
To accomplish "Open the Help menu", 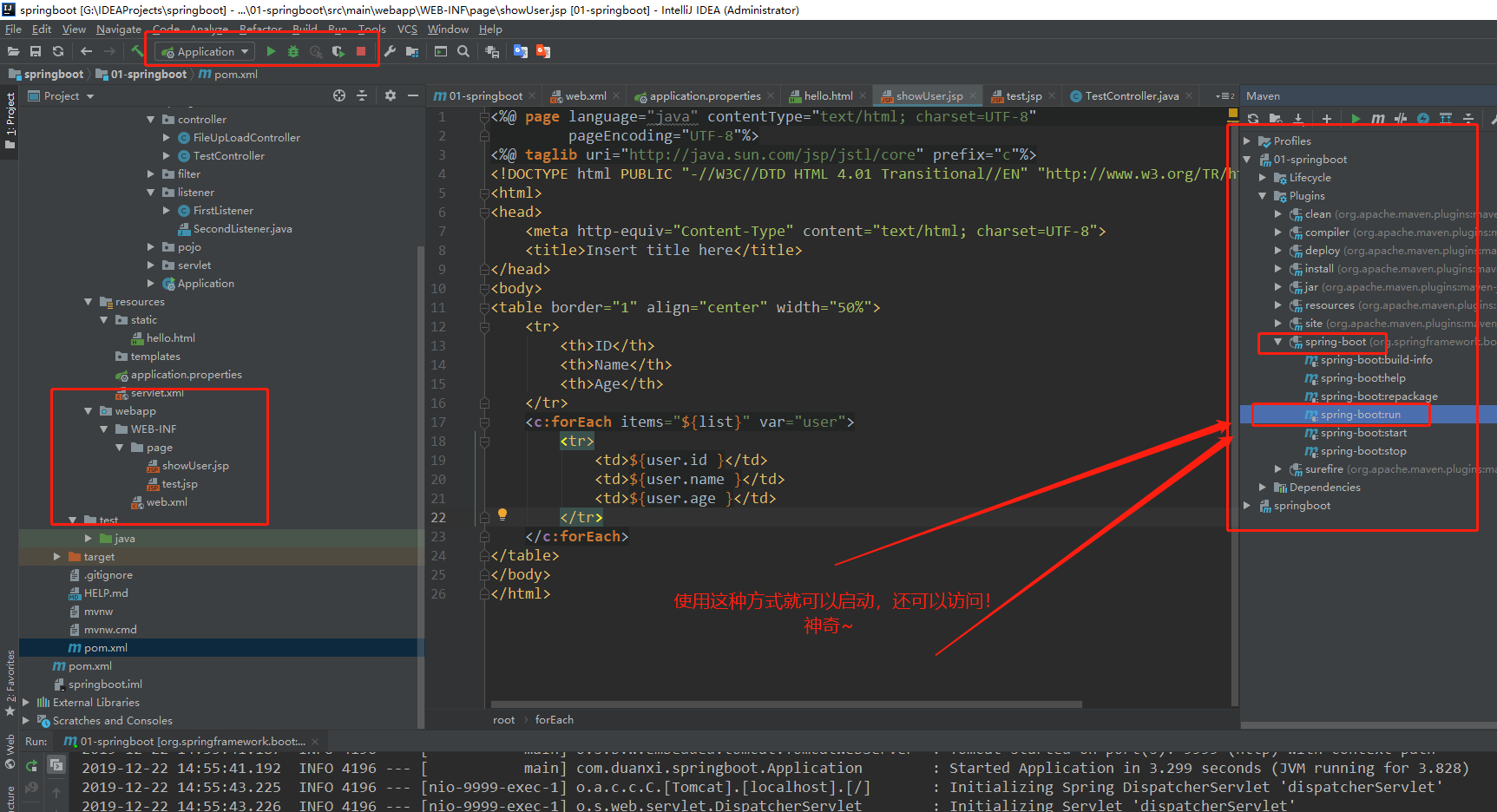I will [490, 29].
